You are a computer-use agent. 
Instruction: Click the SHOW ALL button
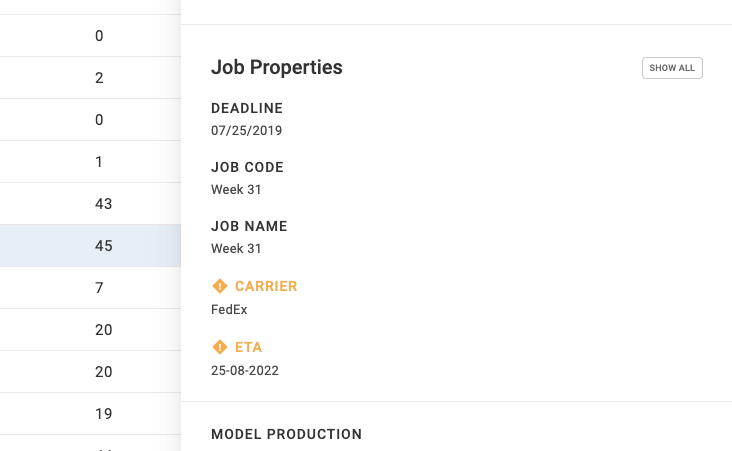672,68
